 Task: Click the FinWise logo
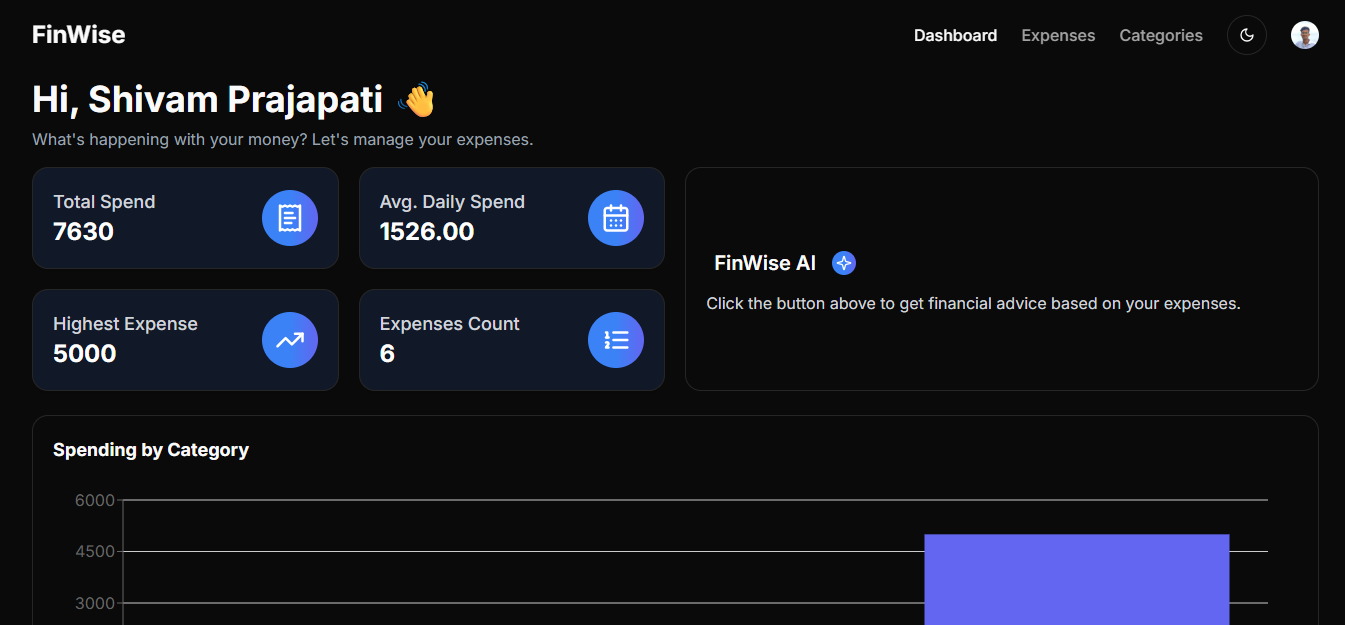point(79,35)
